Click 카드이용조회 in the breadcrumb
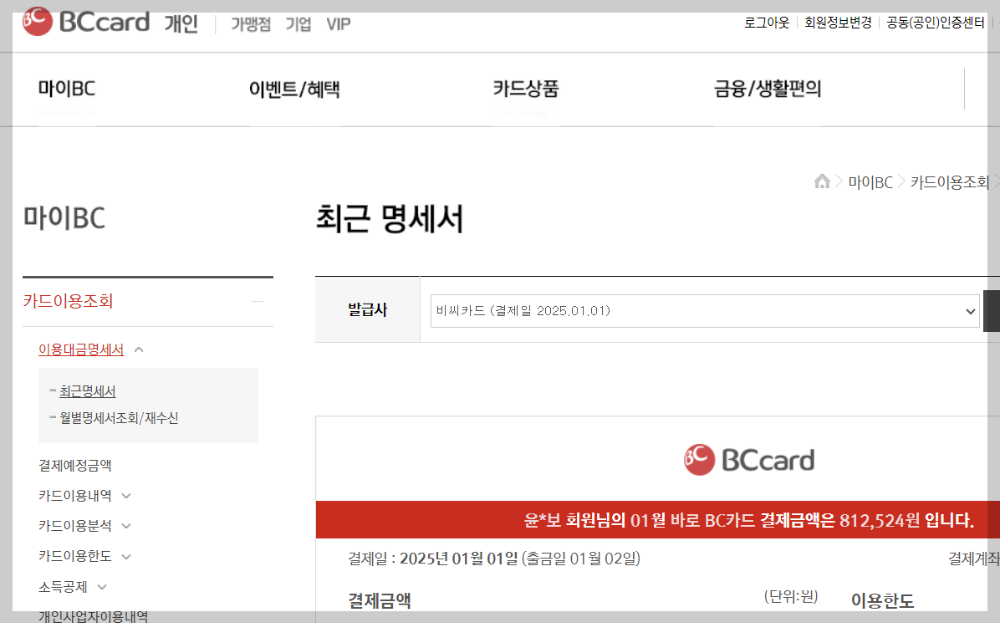Viewport: 1000px width, 623px height. pyautogui.click(x=950, y=182)
